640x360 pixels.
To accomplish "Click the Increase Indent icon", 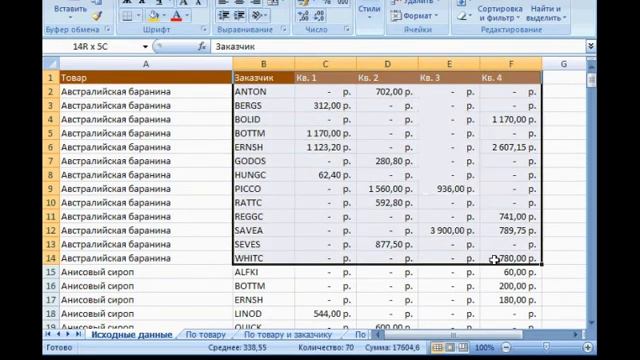I will point(239,16).
